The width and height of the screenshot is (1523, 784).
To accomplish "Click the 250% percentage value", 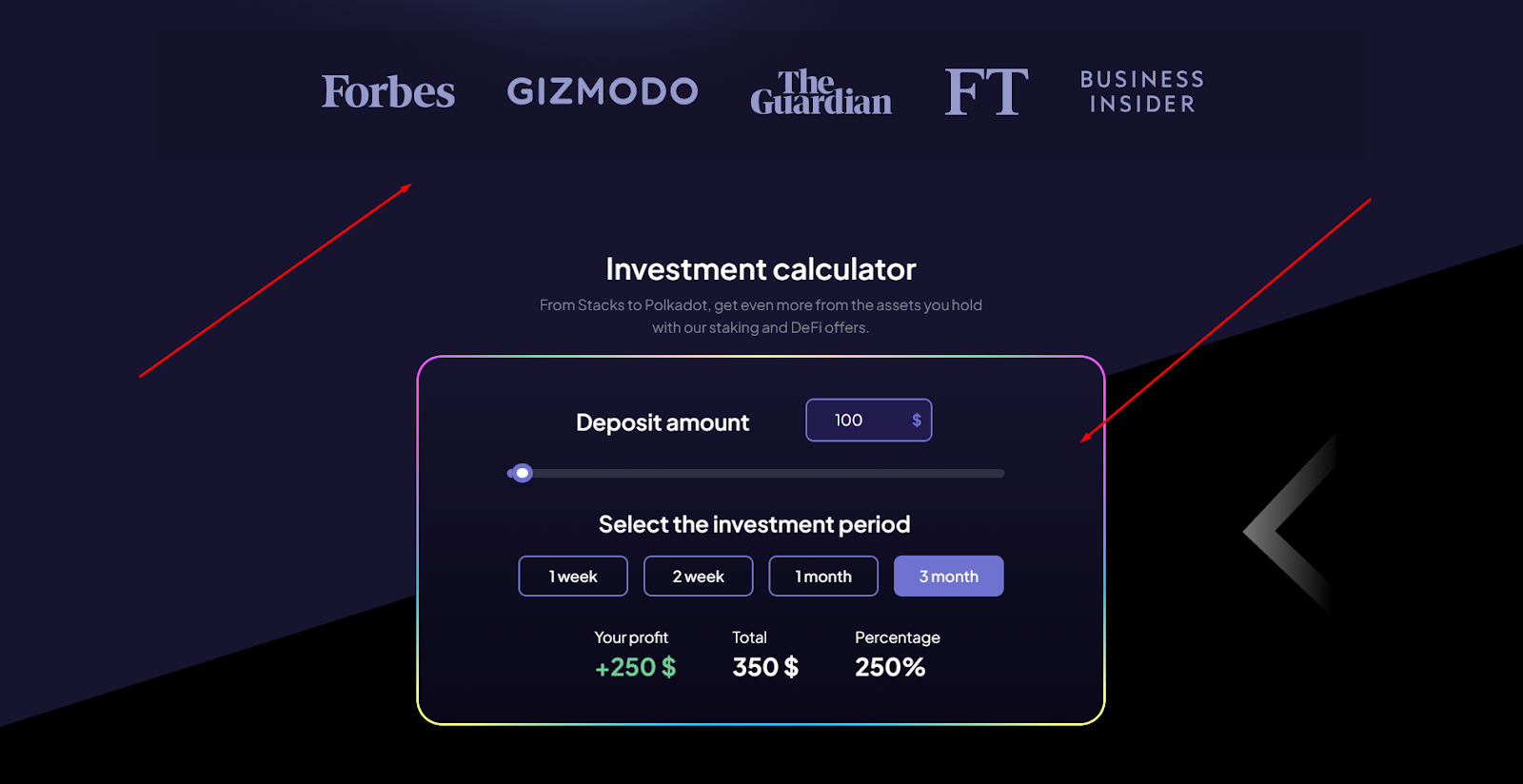I will pyautogui.click(x=890, y=667).
